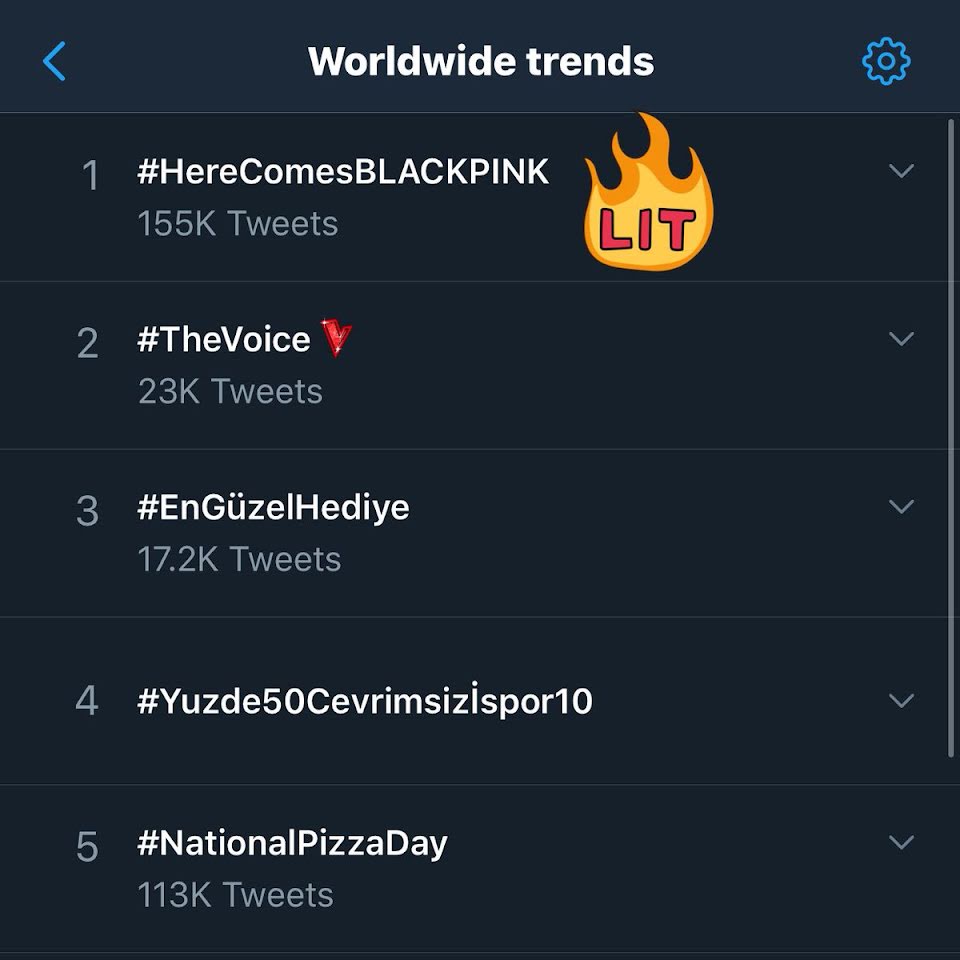Image resolution: width=960 pixels, height=960 pixels.
Task: Tap the 155K Tweets count
Action: click(238, 223)
